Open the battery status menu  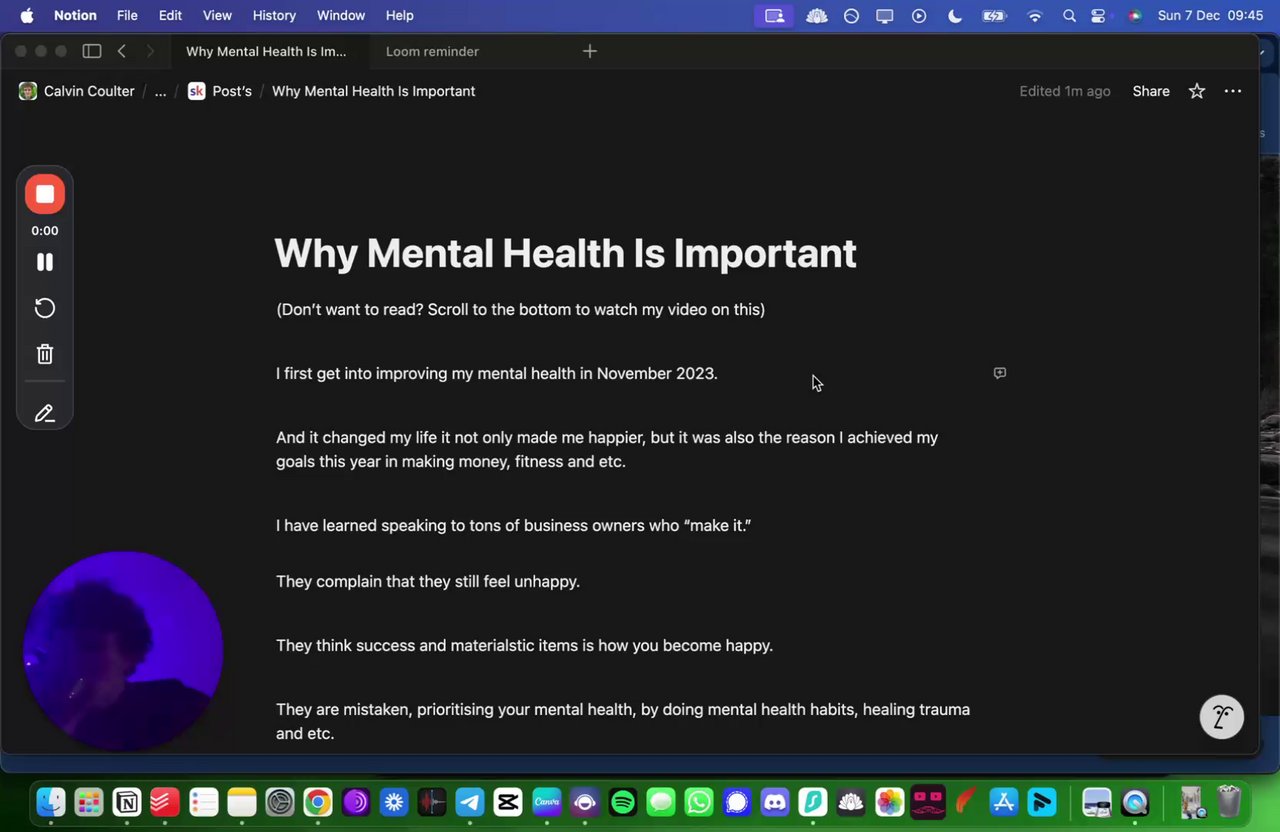(994, 15)
